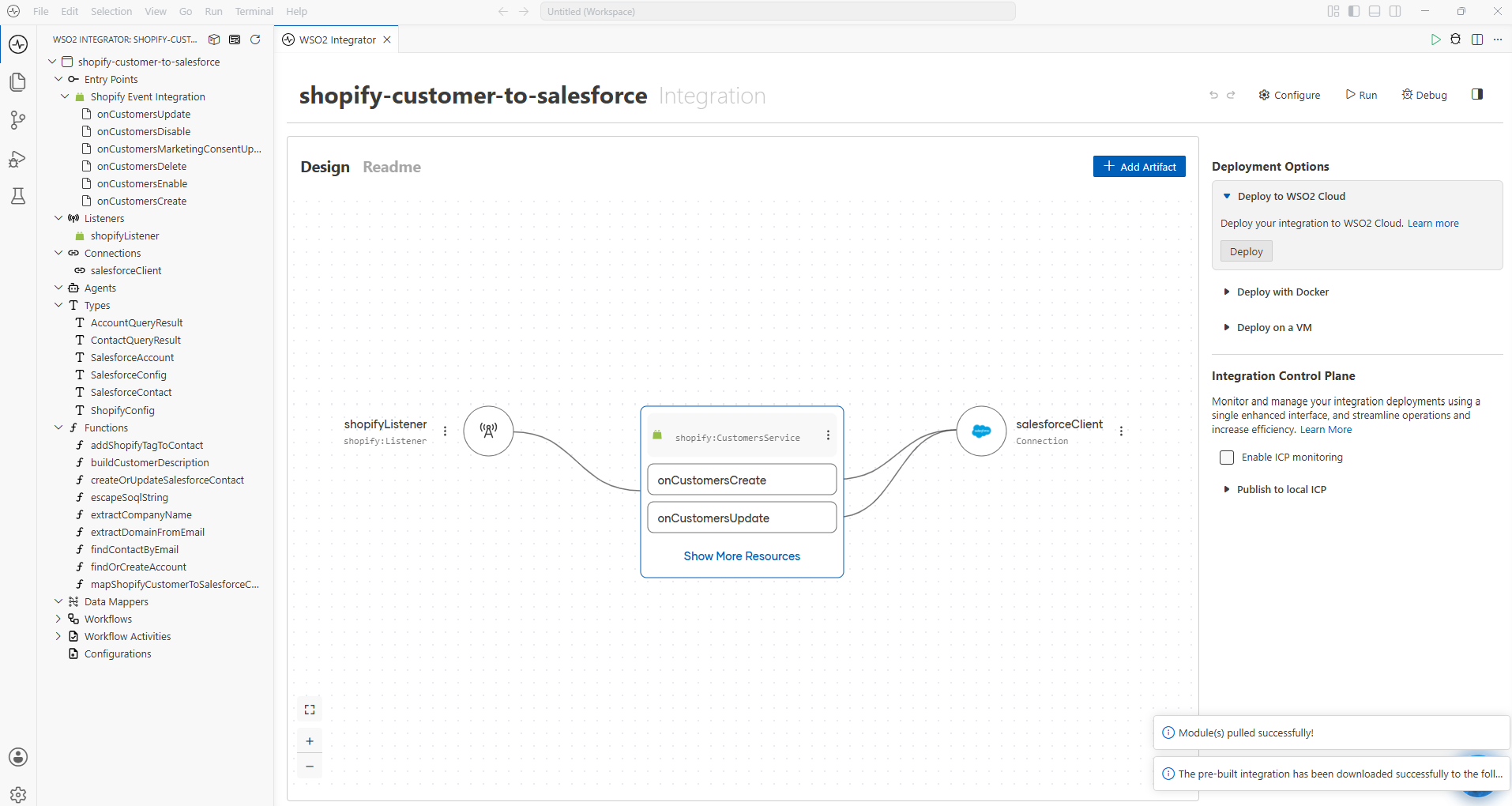Open the Accounts icon

18,757
